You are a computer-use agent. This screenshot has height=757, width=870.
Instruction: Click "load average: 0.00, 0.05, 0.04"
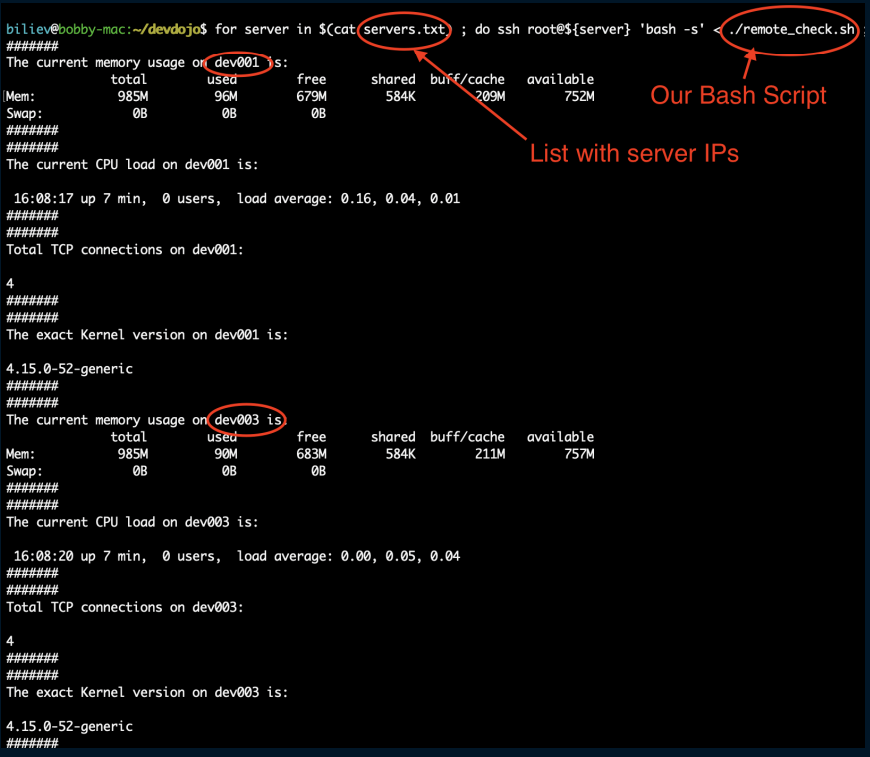(x=348, y=556)
